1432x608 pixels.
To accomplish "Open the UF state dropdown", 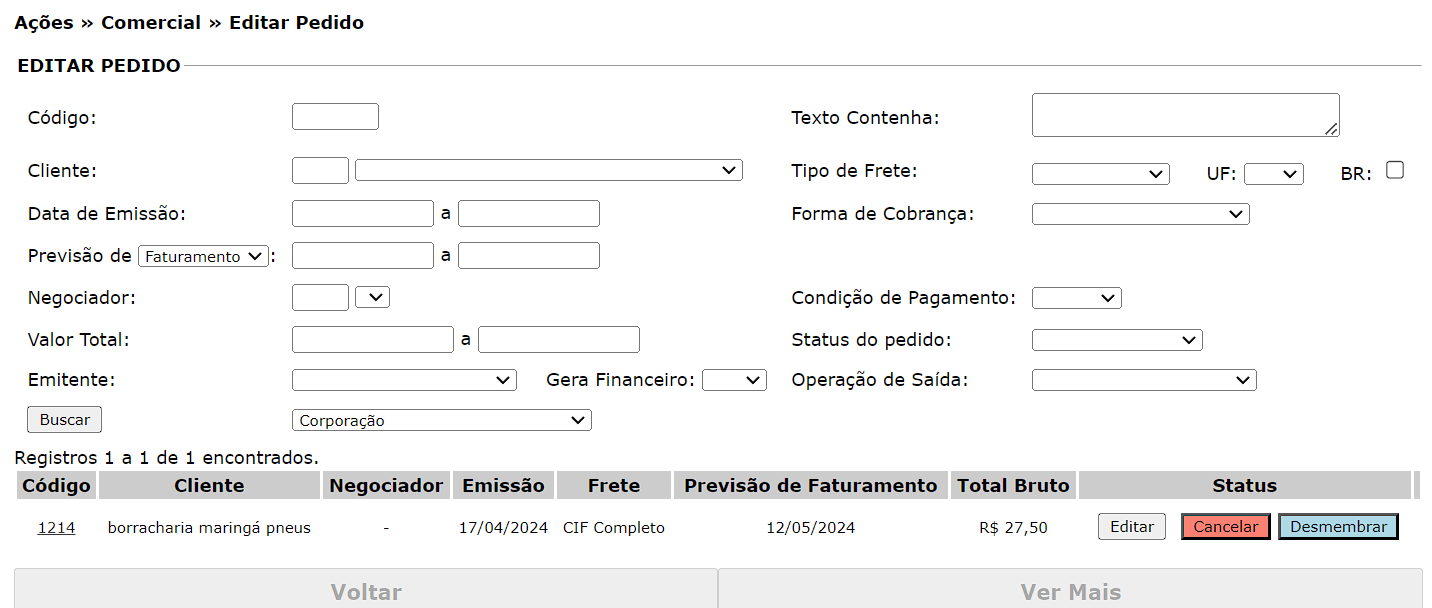I will [x=1273, y=174].
